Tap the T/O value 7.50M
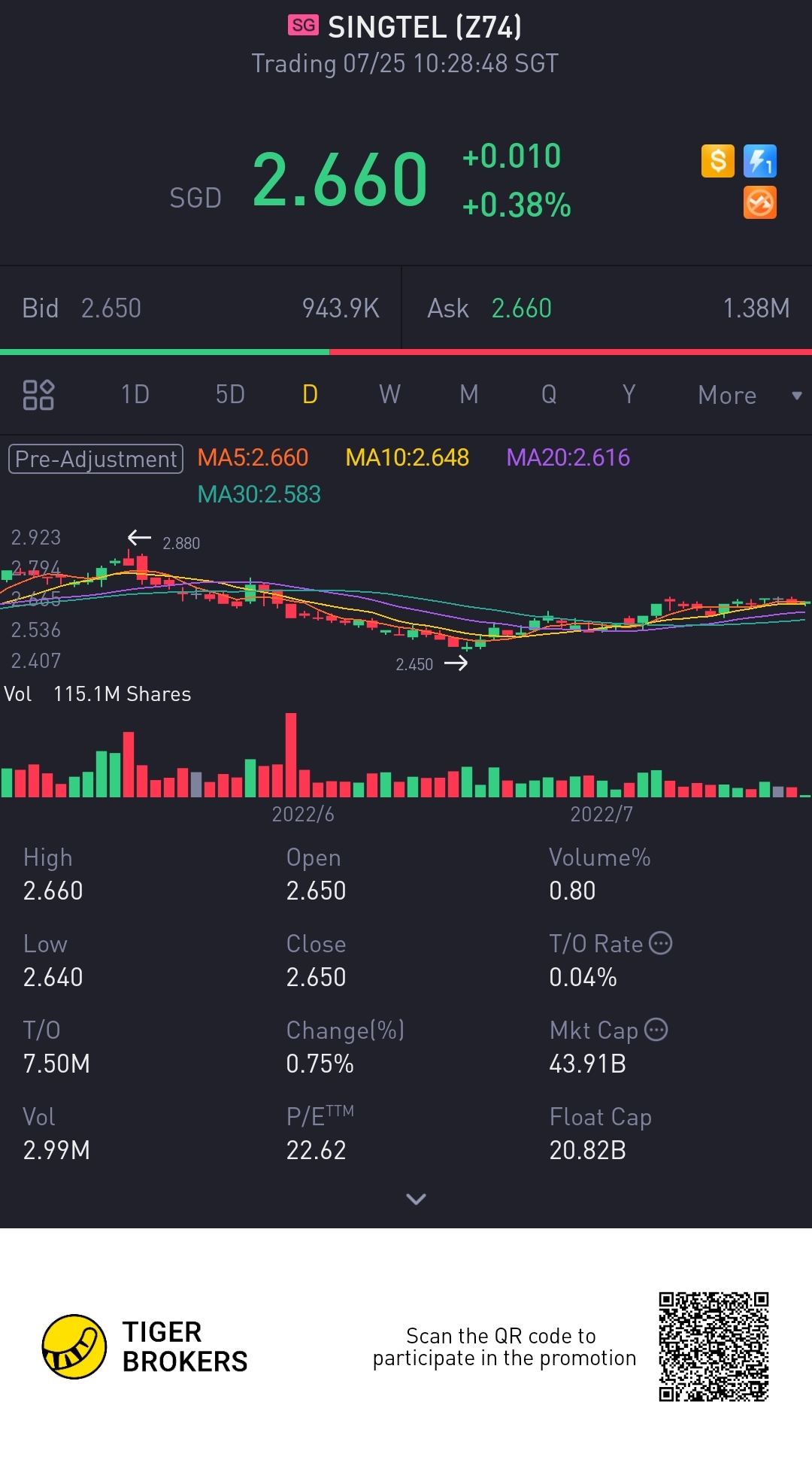Viewport: 812px width, 1466px height. pyautogui.click(x=56, y=1064)
